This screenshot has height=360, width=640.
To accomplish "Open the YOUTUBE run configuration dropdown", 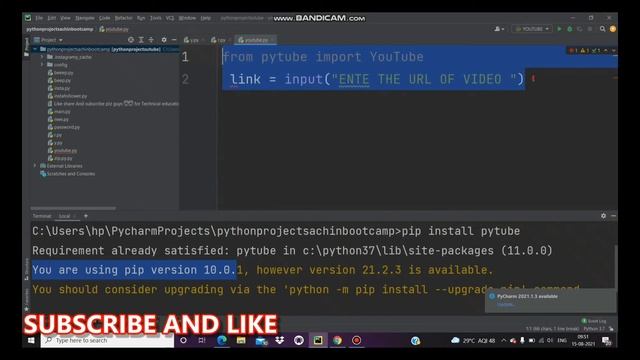I will [532, 29].
